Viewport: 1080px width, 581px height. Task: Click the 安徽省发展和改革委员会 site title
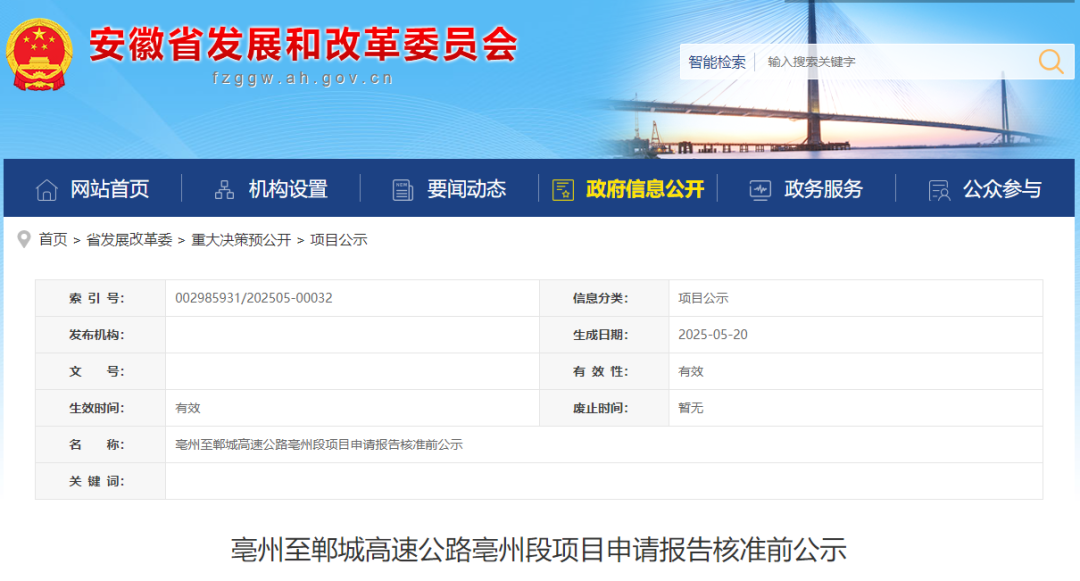click(303, 43)
